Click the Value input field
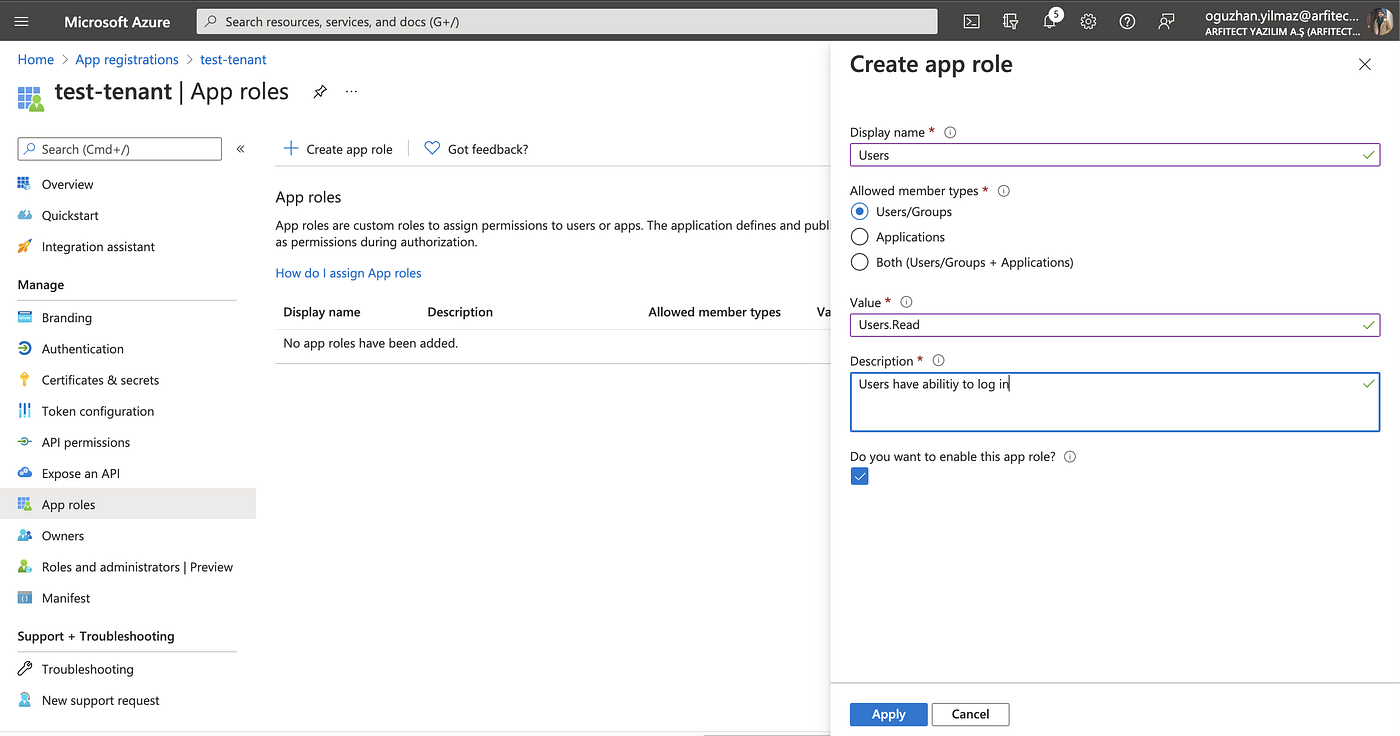The width and height of the screenshot is (1400, 736). click(x=1105, y=325)
